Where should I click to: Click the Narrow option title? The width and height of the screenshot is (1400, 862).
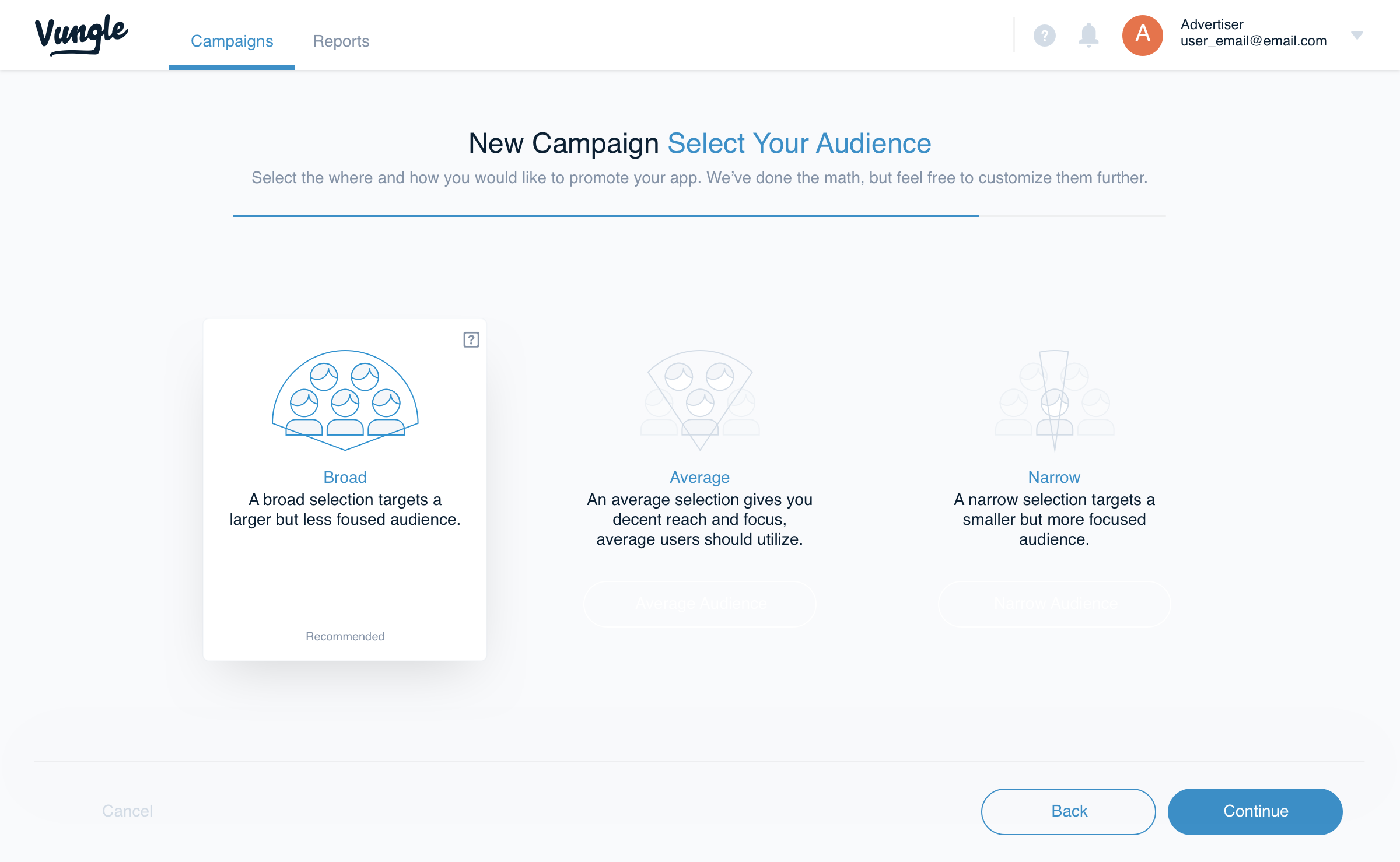tap(1055, 477)
